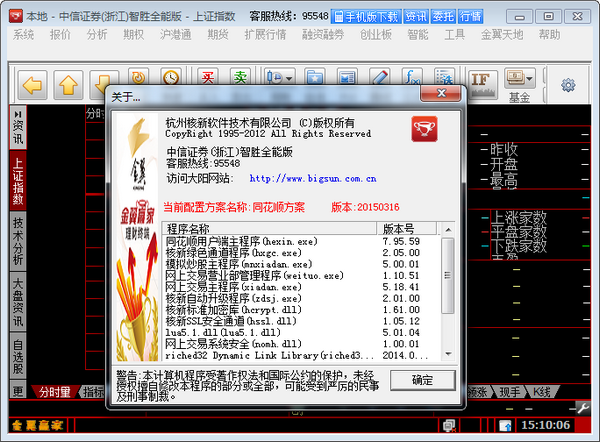Open the 系统 menu
Viewport: 600px width, 442px height.
[x=23, y=35]
